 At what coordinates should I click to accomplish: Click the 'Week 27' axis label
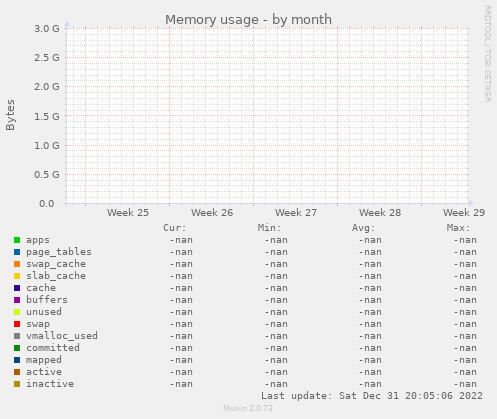tap(296, 213)
